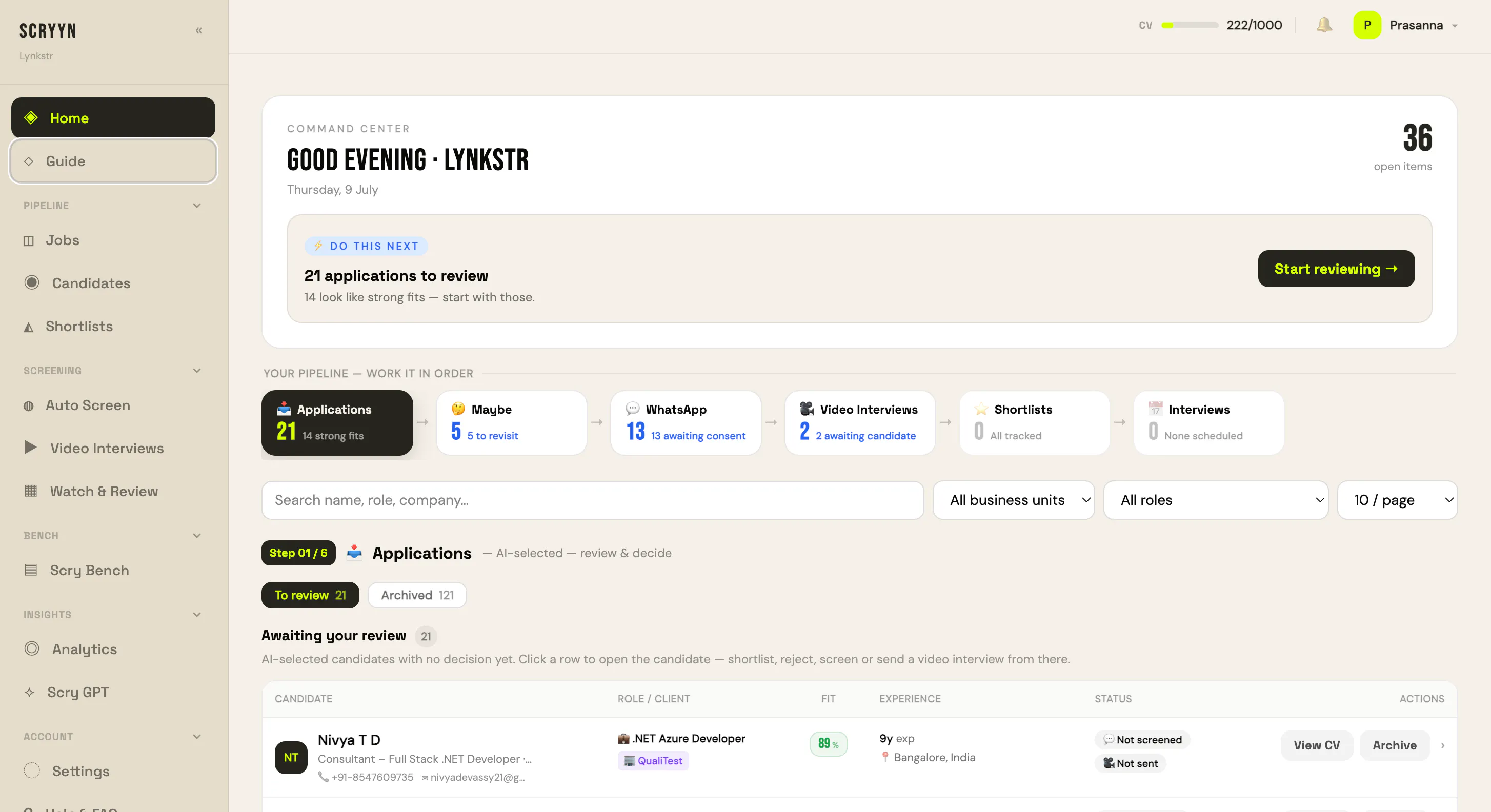Collapse the INSIGHTS sidebar section
Image resolution: width=1491 pixels, height=812 pixels.
[197, 614]
